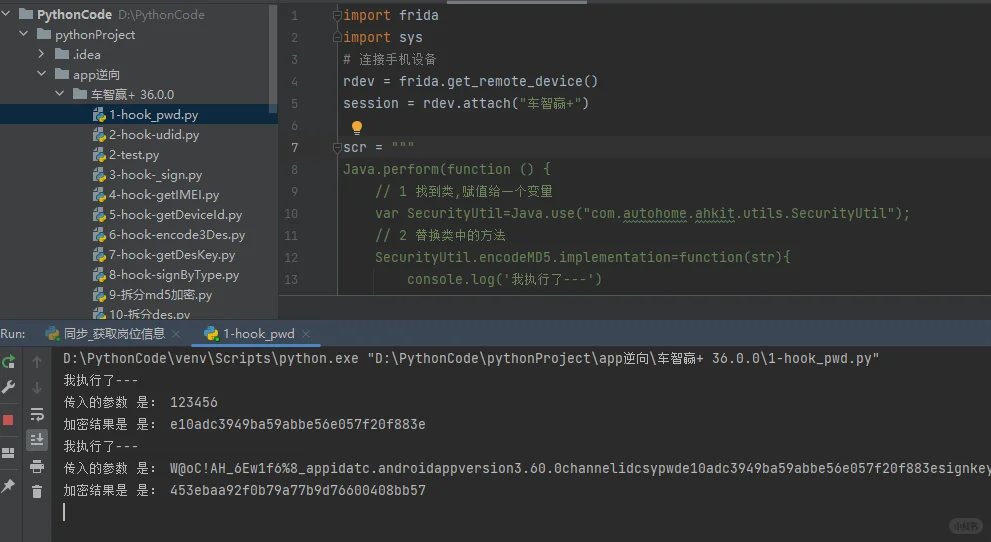Place cursor on 'import frida' line
The width and height of the screenshot is (991, 542).
tap(391, 15)
